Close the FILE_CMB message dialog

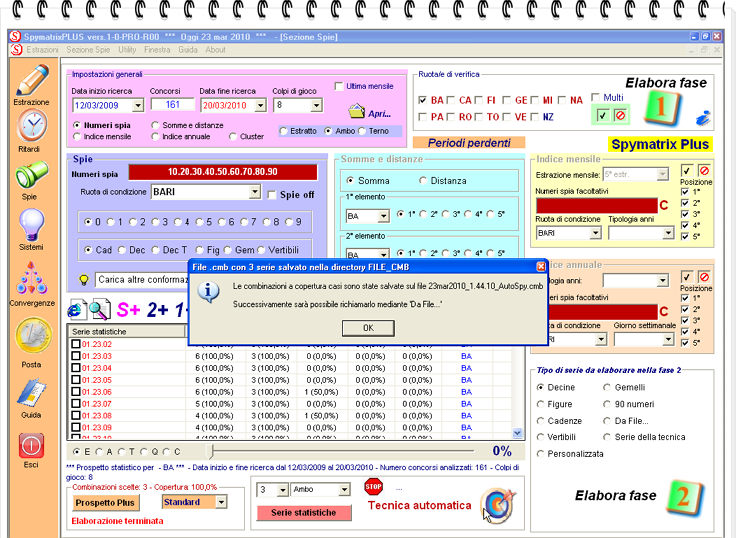click(541, 267)
